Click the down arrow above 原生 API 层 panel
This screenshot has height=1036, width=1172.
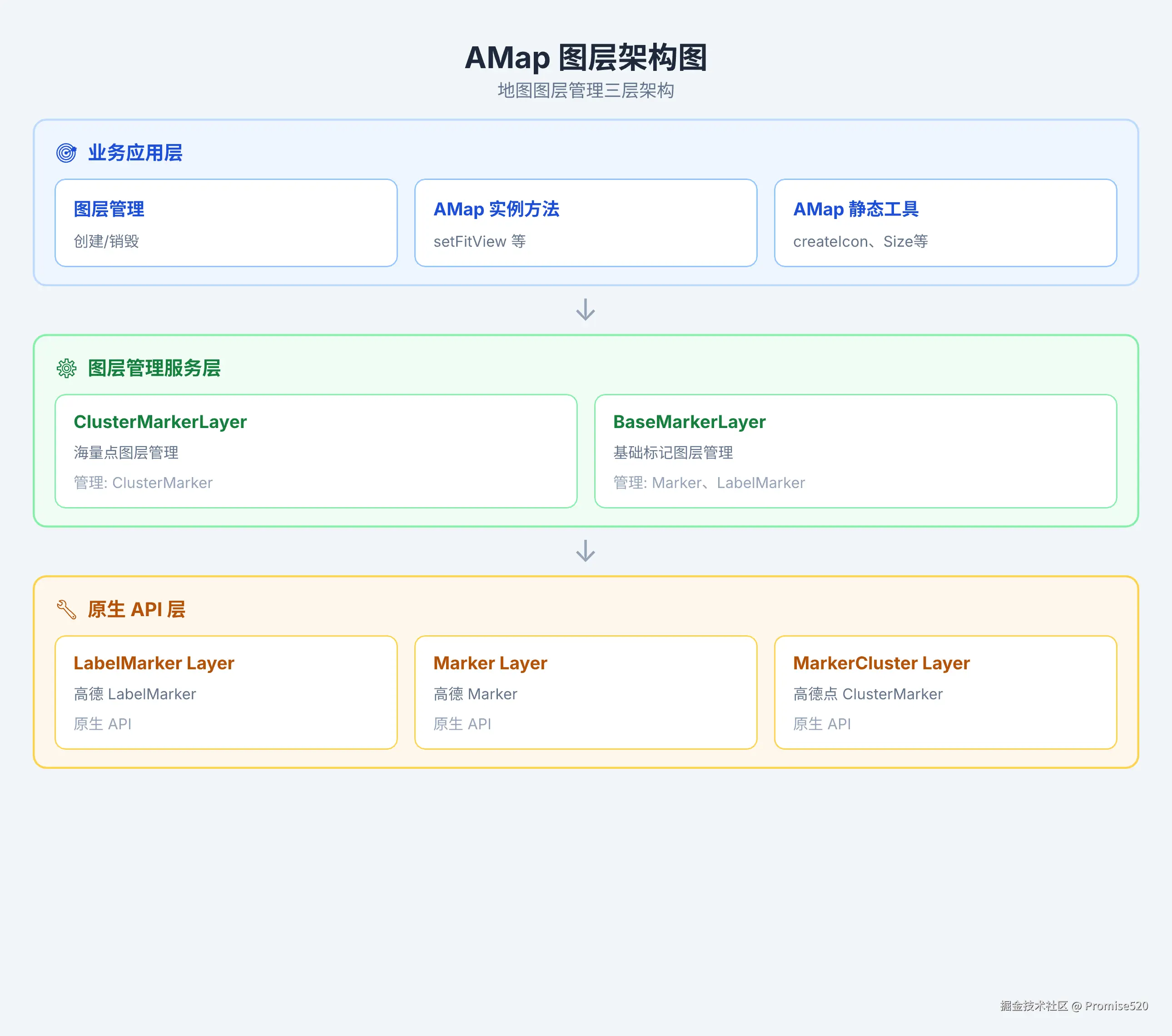[586, 551]
